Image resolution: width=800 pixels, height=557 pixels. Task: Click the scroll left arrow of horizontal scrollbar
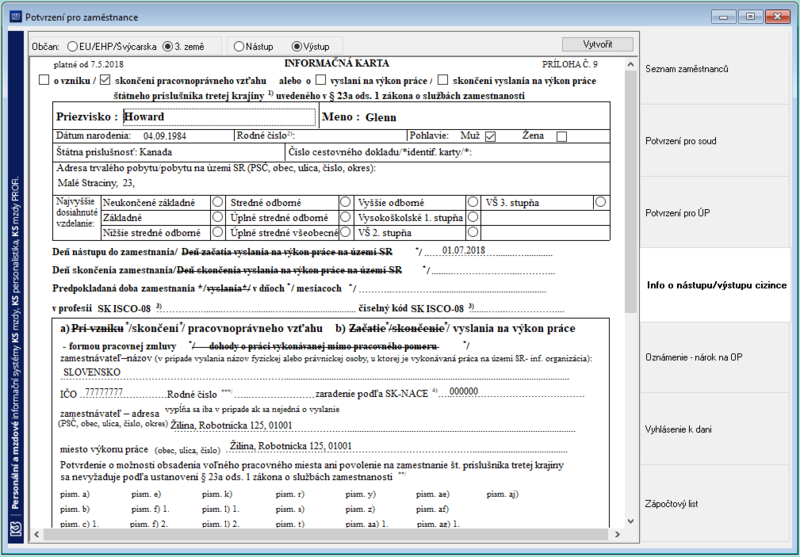click(x=36, y=534)
